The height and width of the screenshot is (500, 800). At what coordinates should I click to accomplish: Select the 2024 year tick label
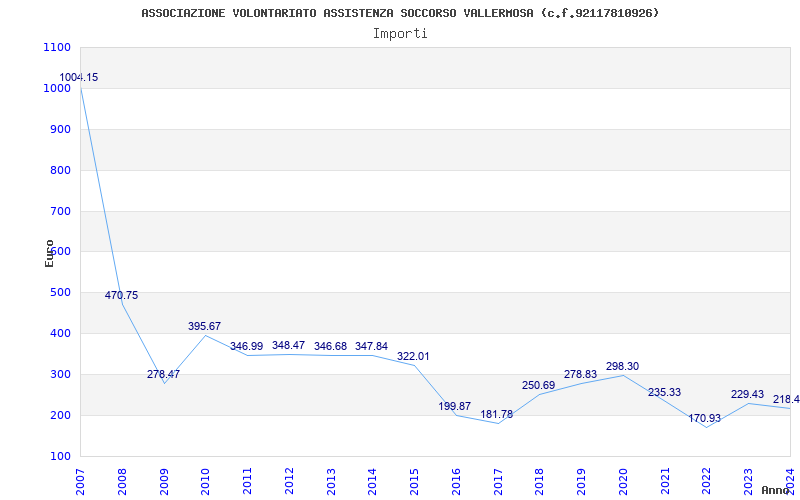790,479
